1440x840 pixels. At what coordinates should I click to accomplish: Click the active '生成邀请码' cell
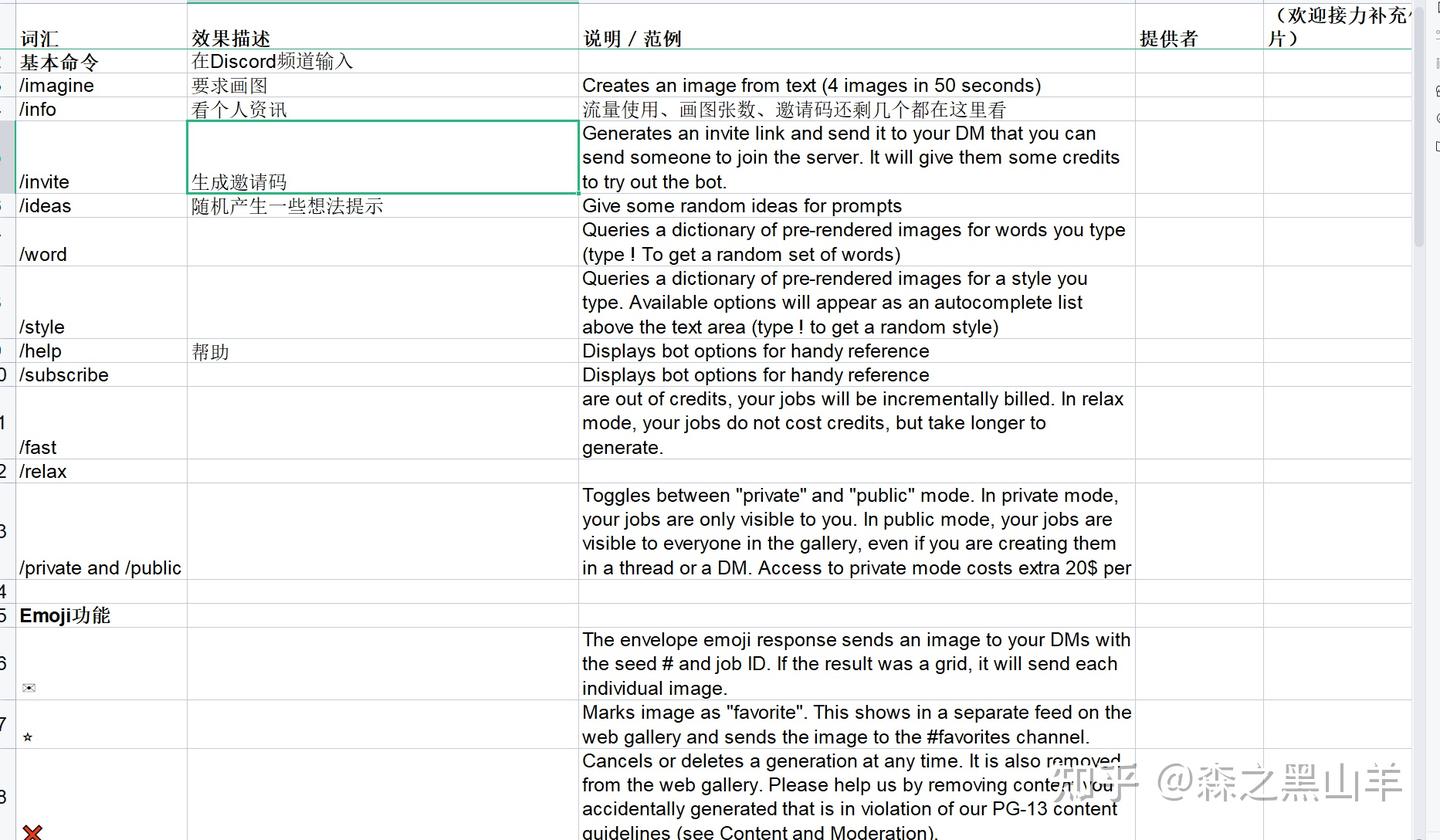[x=383, y=158]
